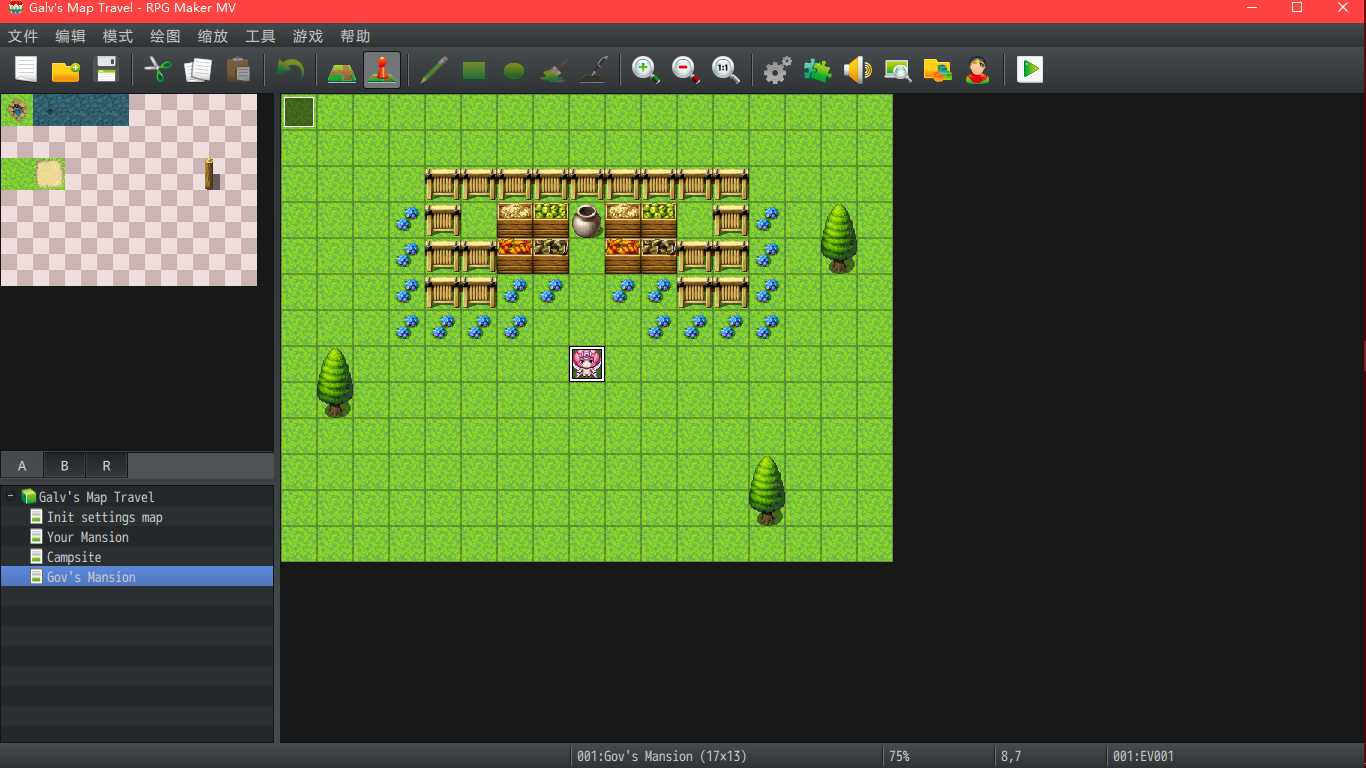
Task: Switch to tileset tab R
Action: (106, 466)
